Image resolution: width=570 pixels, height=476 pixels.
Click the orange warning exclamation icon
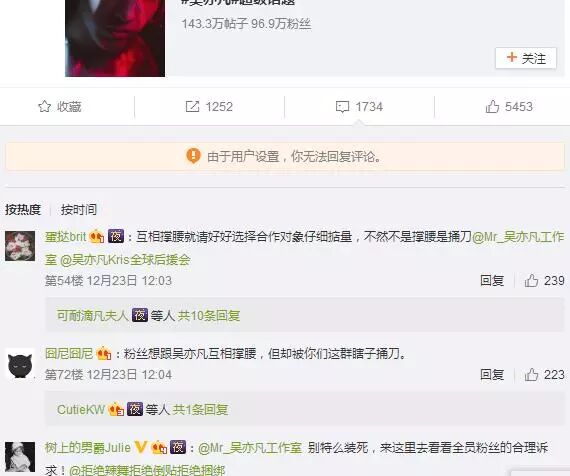[193, 156]
